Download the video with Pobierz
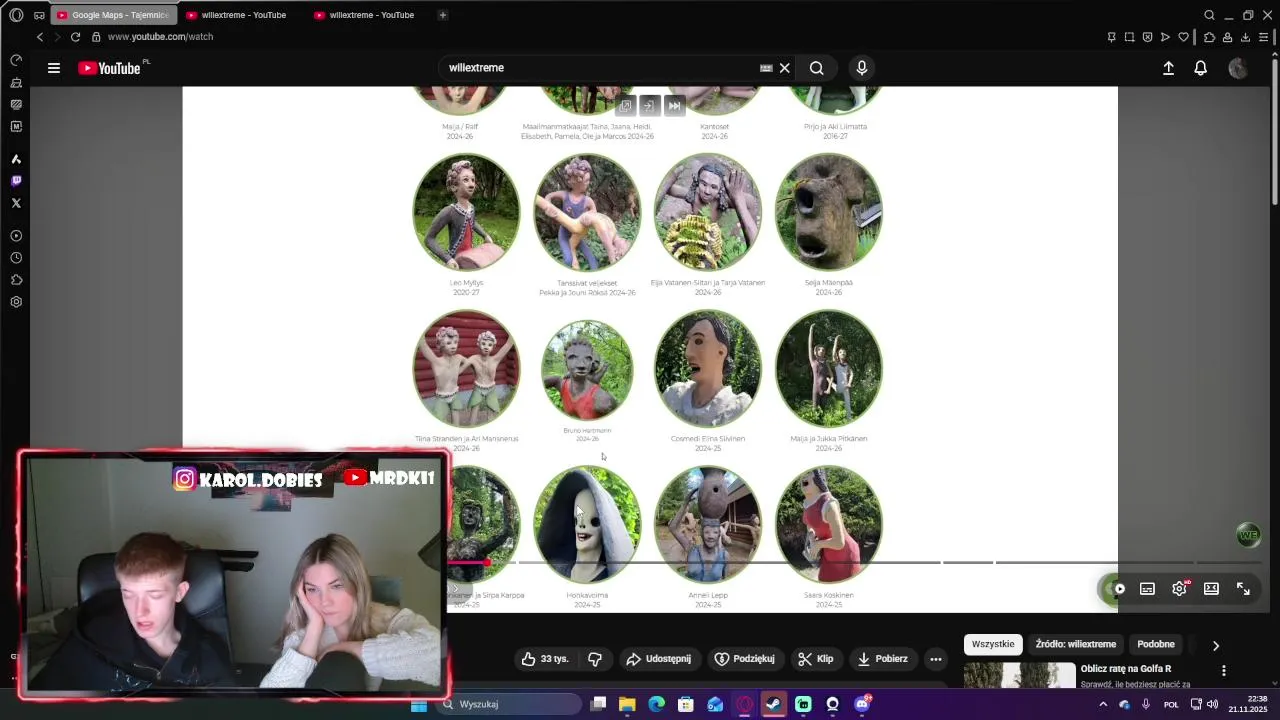This screenshot has width=1280, height=720. (x=883, y=659)
